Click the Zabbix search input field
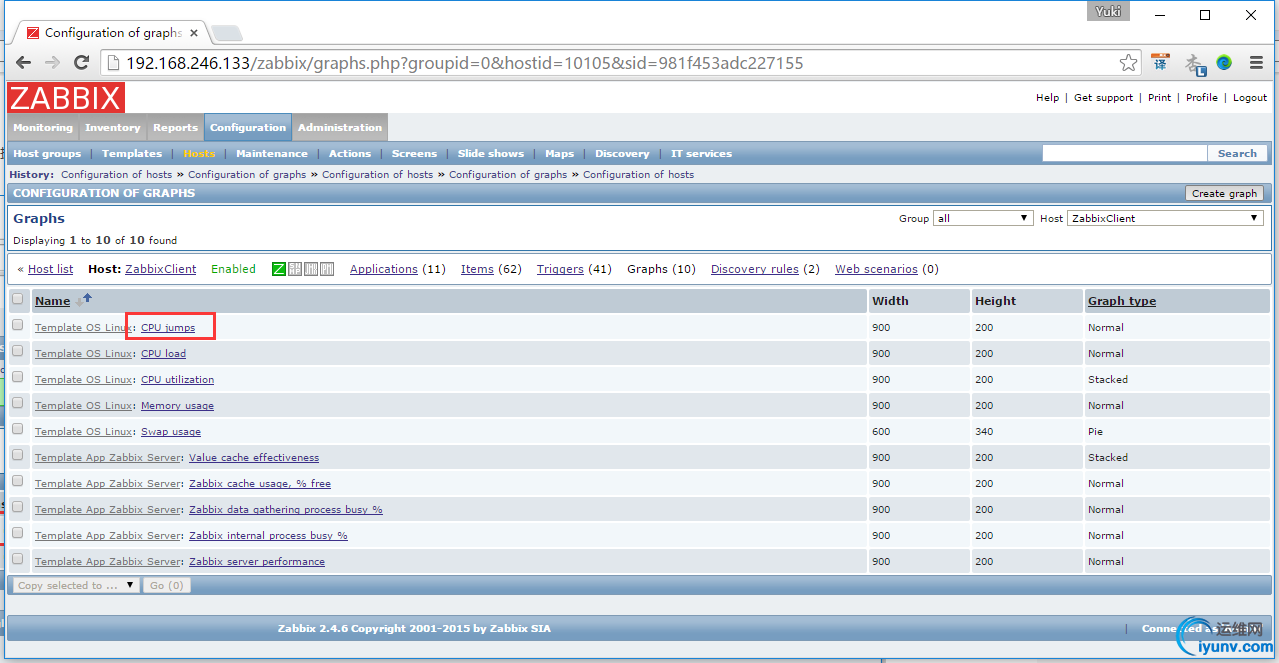Viewport: 1279px width, 663px height. click(x=1124, y=153)
